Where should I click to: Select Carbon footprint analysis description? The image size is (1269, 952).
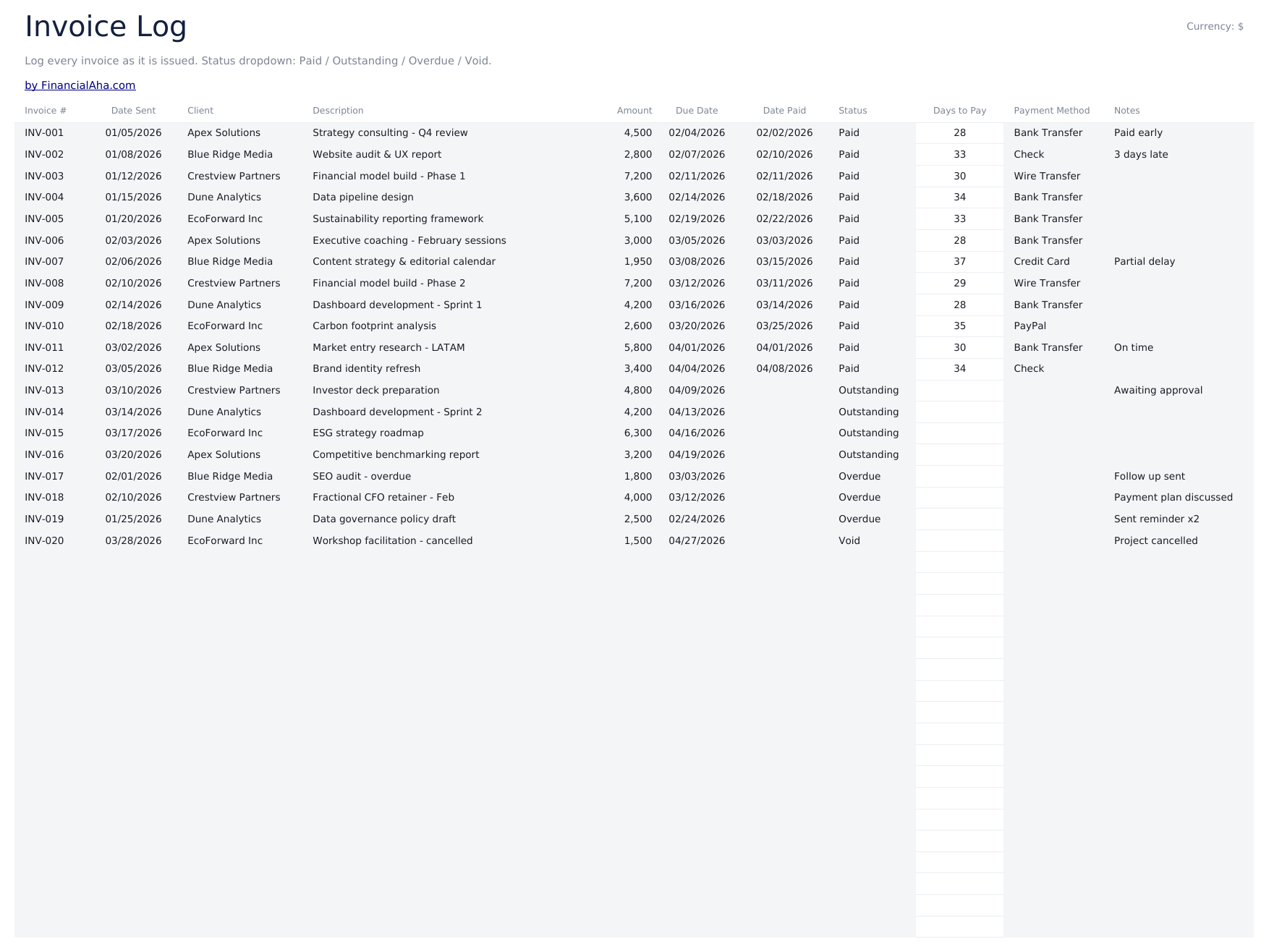(x=374, y=326)
